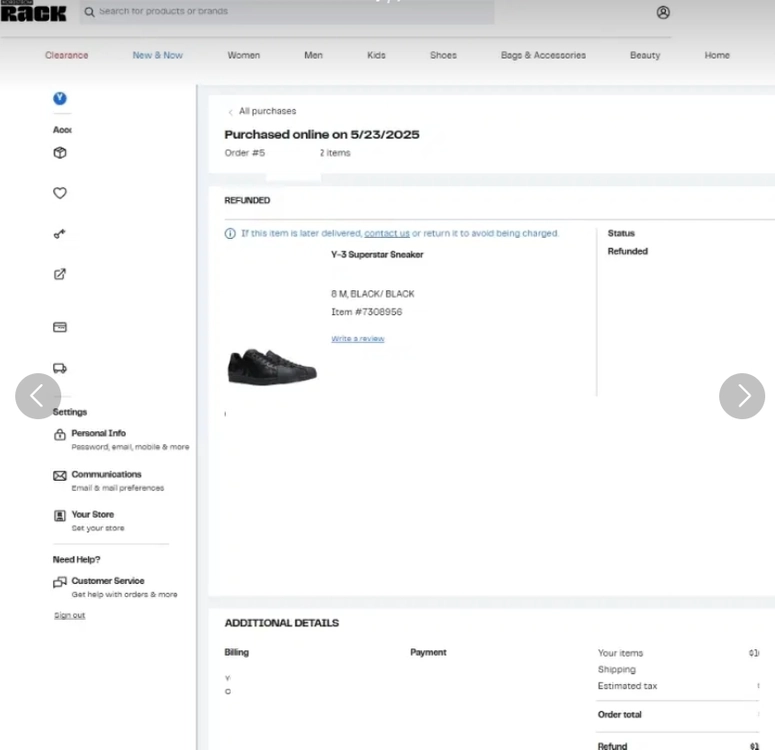The image size is (775, 750).
Task: Click the Shipping row label
Action: point(617,669)
